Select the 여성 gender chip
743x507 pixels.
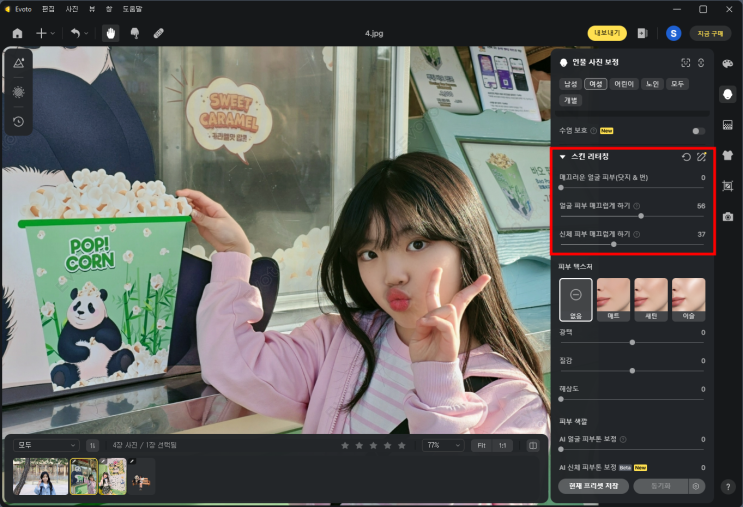pyautogui.click(x=596, y=84)
